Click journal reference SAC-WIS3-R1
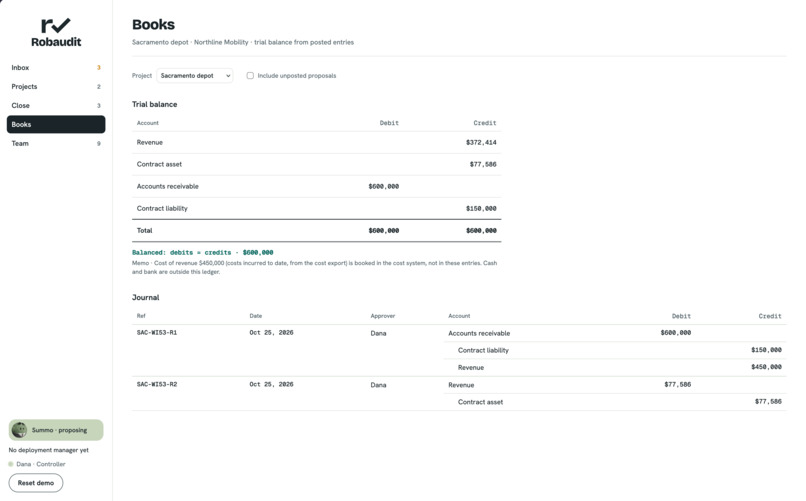The height and width of the screenshot is (501, 806). (x=157, y=333)
